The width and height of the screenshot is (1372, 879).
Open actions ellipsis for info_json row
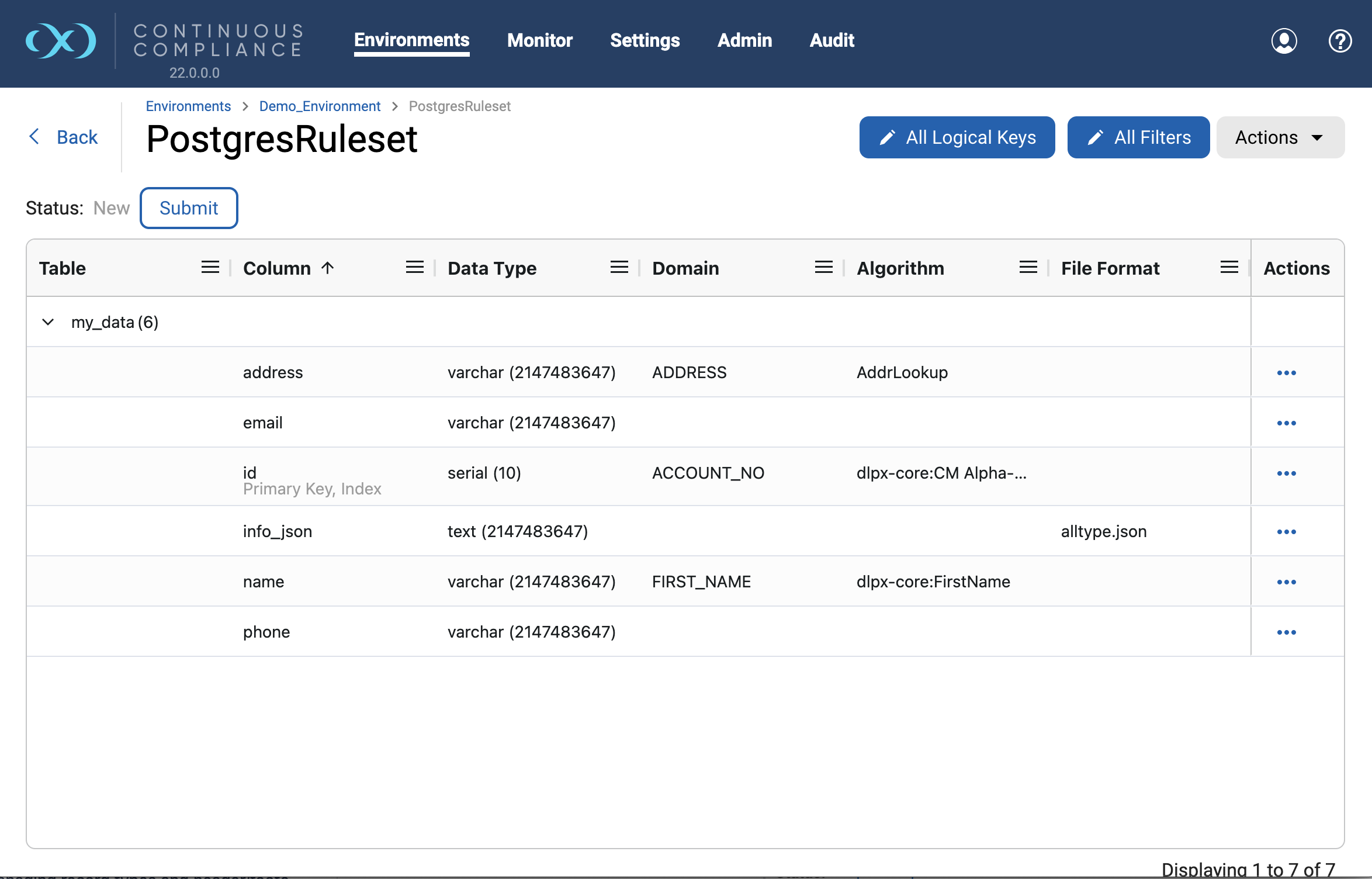click(x=1286, y=532)
